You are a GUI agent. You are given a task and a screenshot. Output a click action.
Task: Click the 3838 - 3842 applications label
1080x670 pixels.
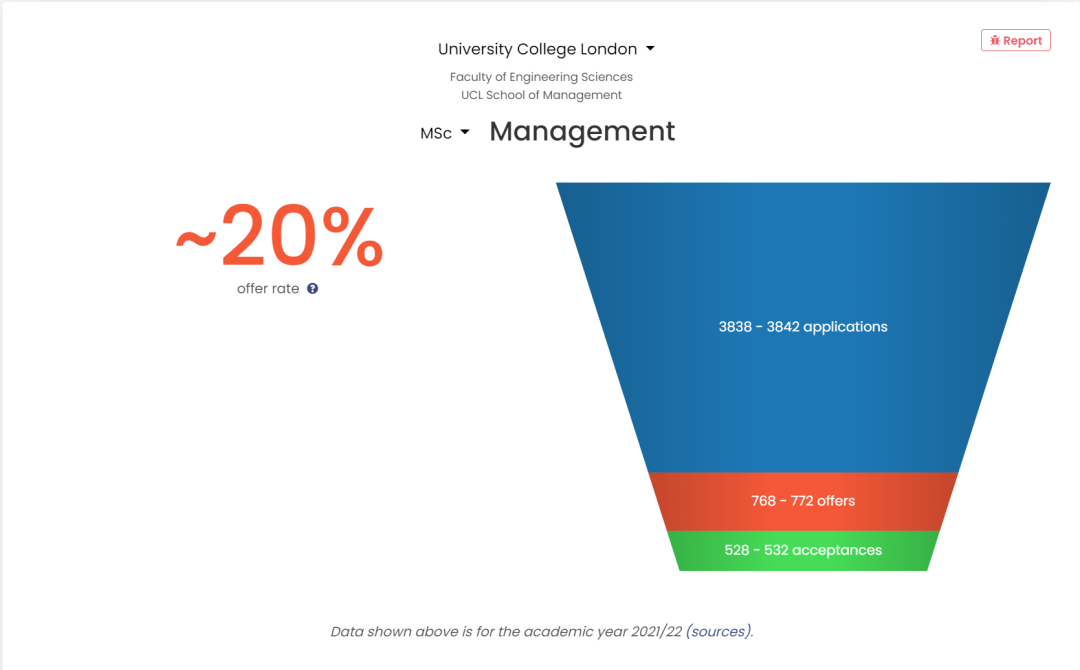click(803, 327)
